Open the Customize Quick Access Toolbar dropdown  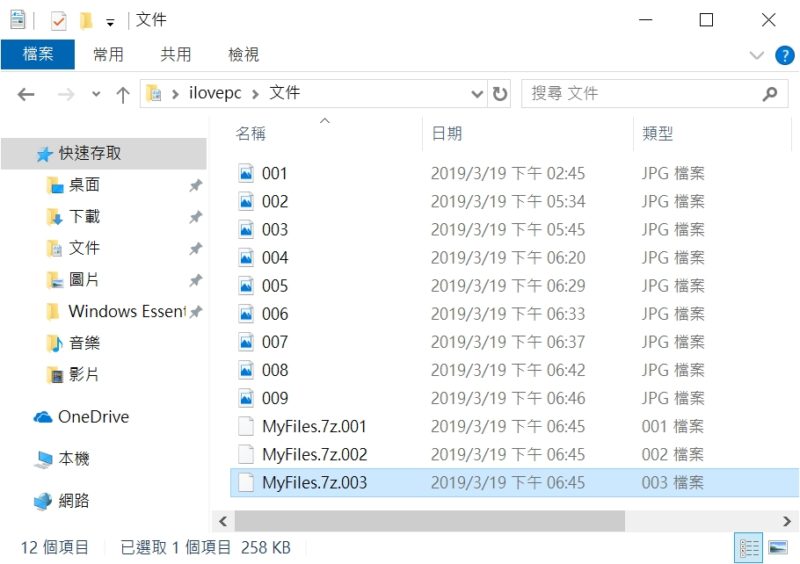110,22
